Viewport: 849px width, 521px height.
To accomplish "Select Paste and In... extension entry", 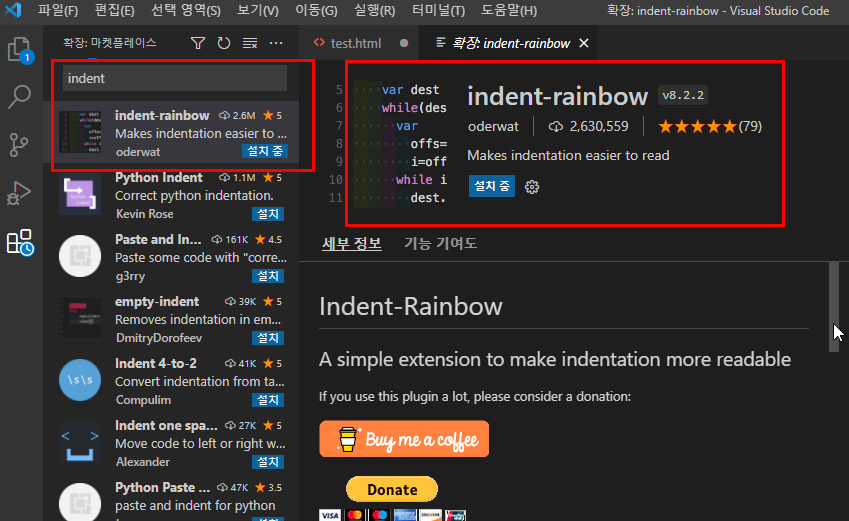I will [x=172, y=256].
